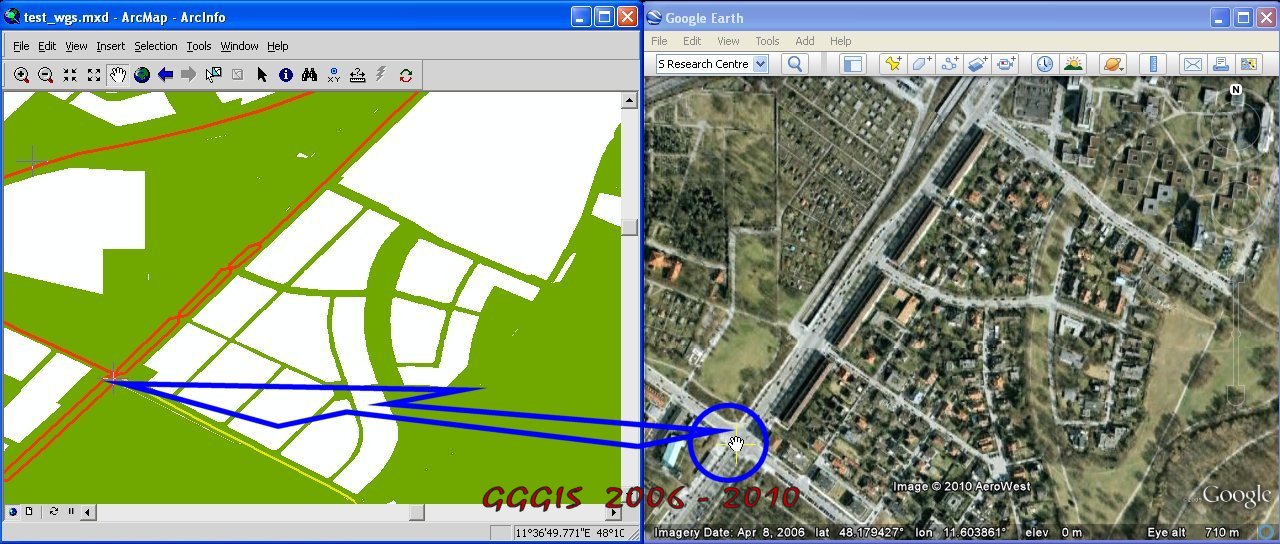Click the Clear Selected Features icon
Image resolution: width=1280 pixels, height=544 pixels.
click(237, 75)
